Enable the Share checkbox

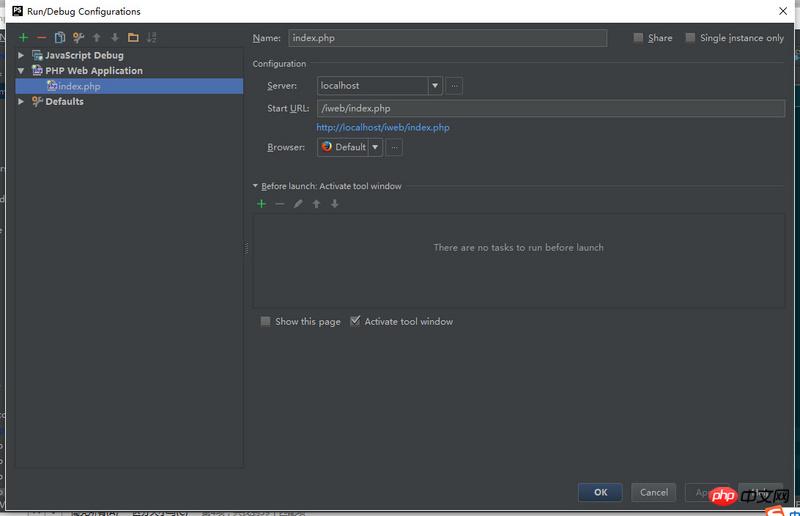click(x=639, y=38)
